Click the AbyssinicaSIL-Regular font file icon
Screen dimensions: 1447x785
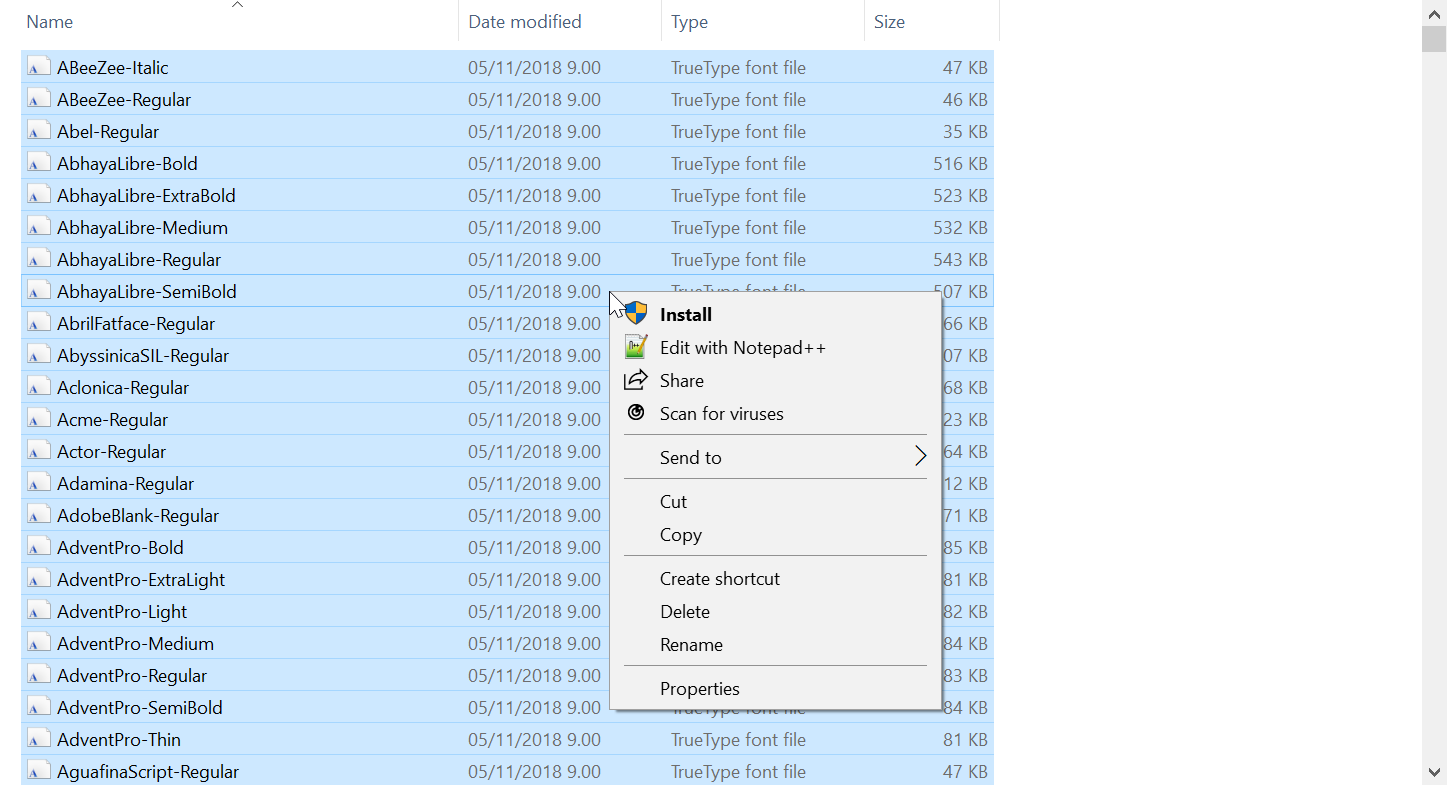(39, 356)
